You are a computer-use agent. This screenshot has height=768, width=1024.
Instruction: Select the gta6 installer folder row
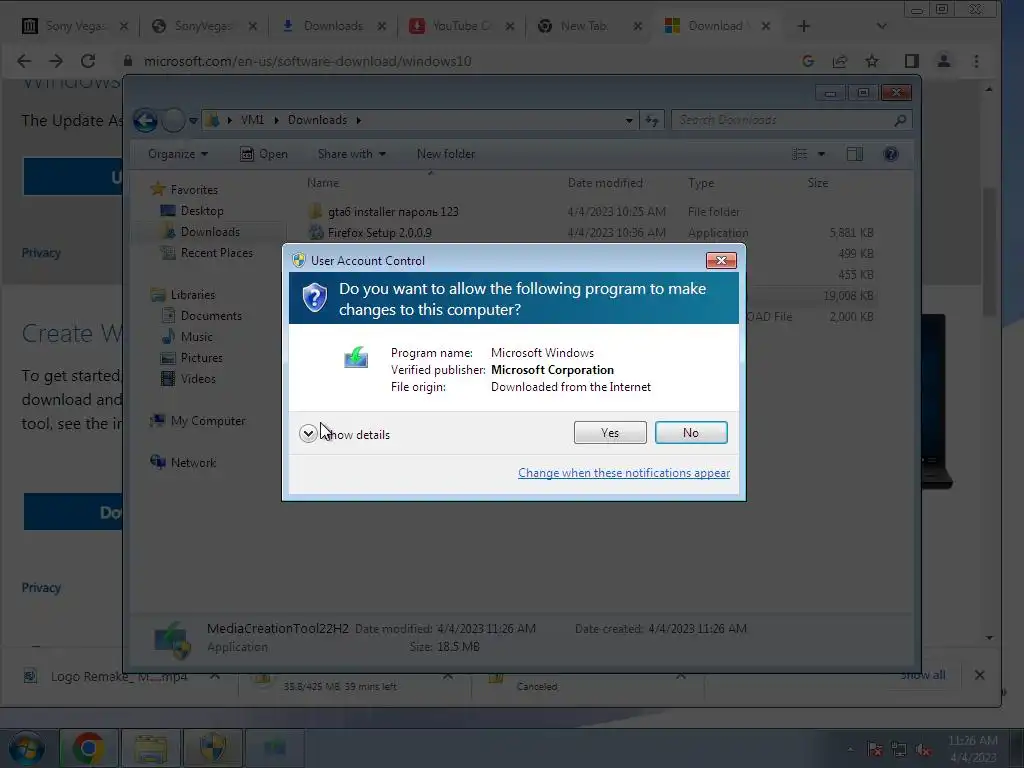pos(591,212)
